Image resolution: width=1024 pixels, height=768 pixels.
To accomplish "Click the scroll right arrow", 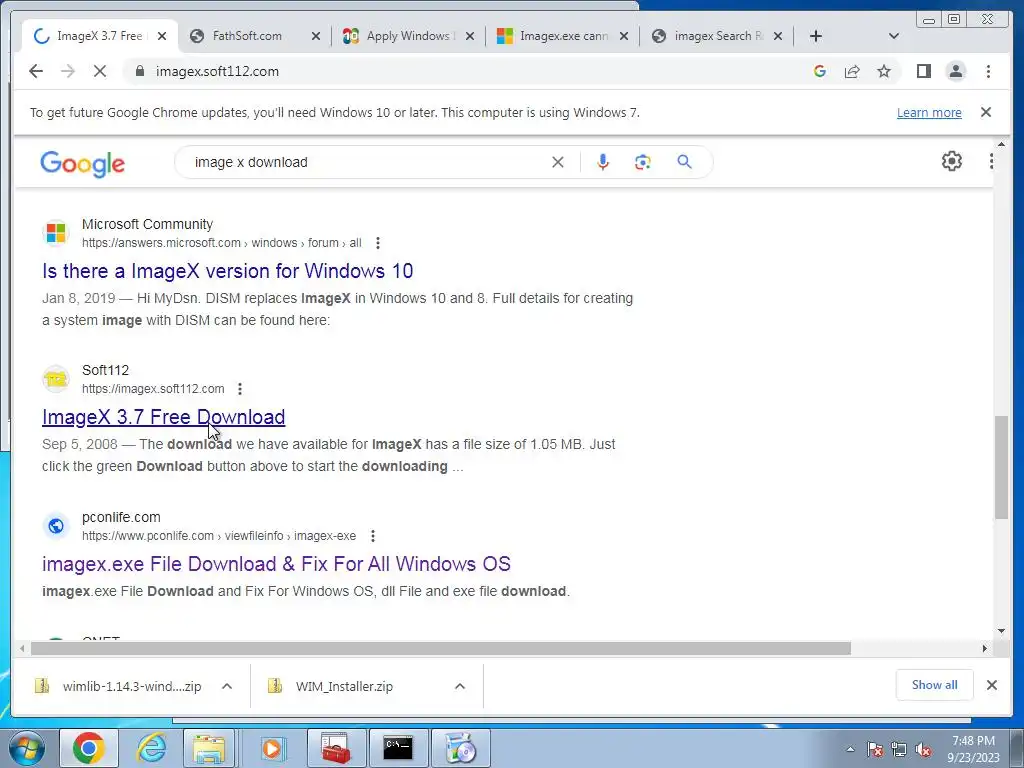I will (x=985, y=648).
